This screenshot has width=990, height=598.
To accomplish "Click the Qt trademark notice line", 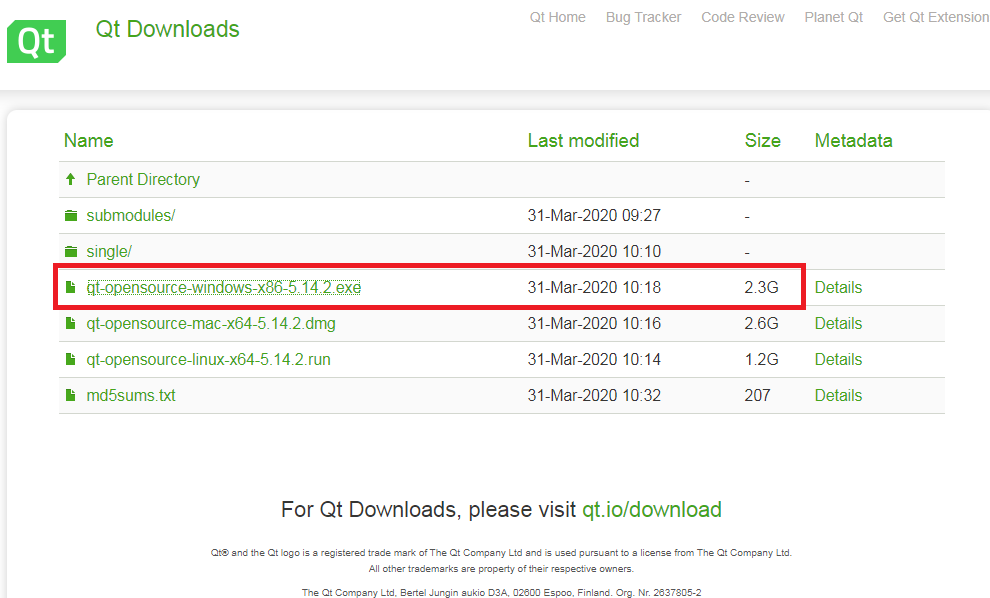I will (501, 553).
